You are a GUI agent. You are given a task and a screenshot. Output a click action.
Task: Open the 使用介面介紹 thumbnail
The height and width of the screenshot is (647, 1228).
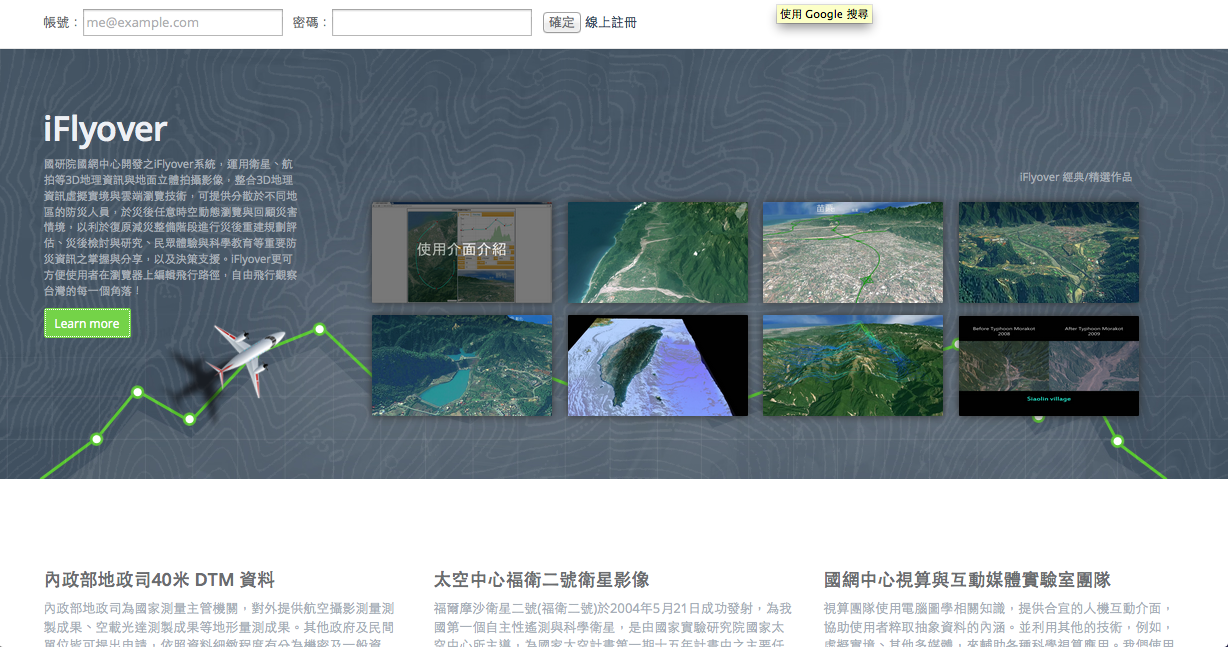click(462, 253)
